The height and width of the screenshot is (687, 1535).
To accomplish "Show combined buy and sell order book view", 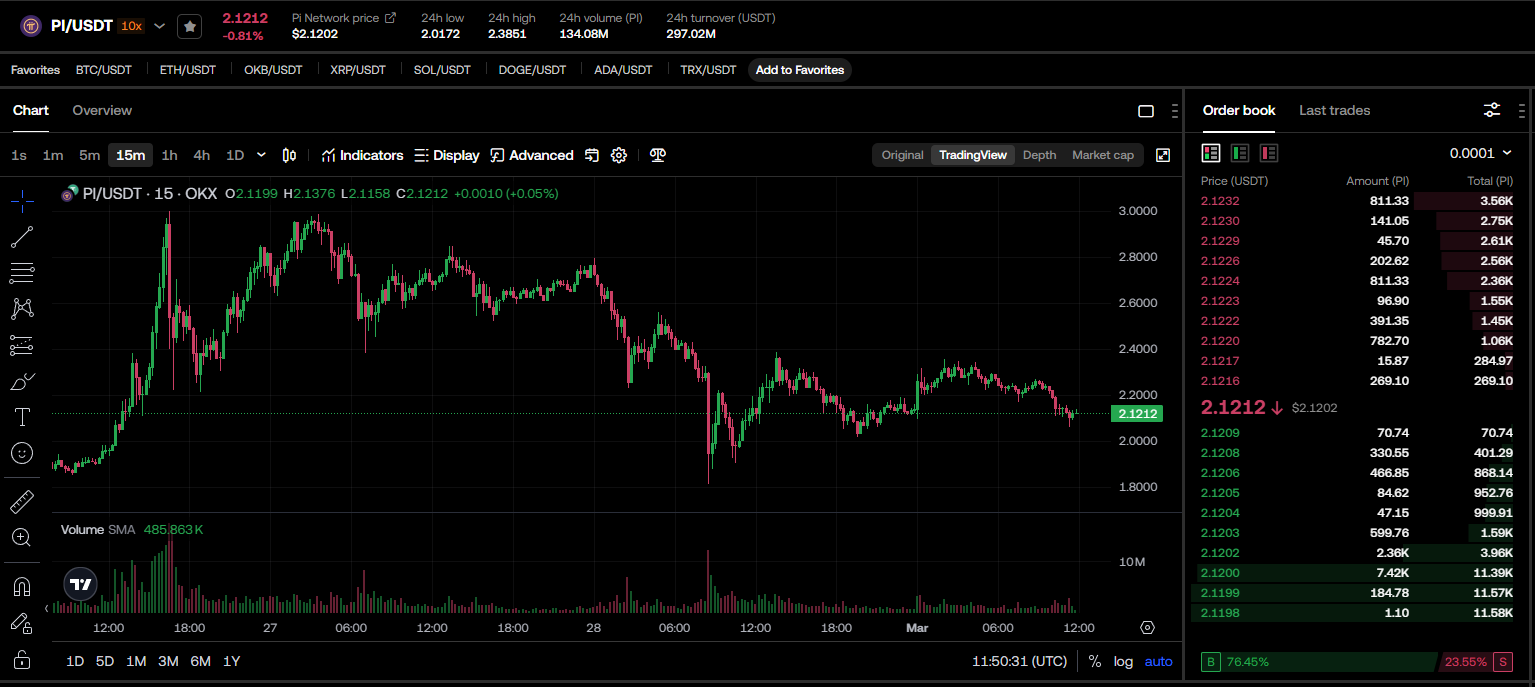I will tap(1211, 153).
